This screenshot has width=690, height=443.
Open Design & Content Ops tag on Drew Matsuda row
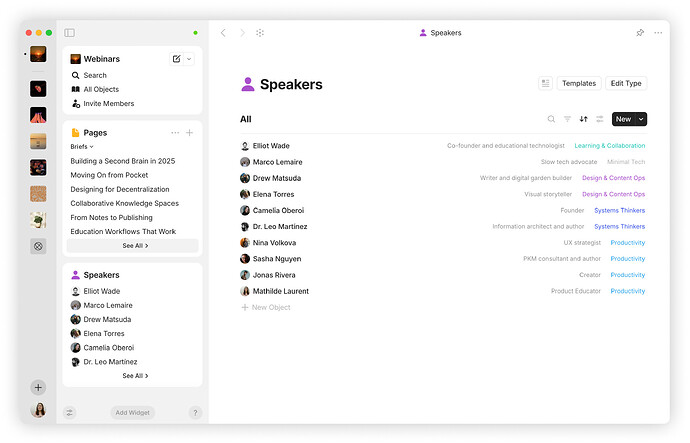pyautogui.click(x=613, y=178)
